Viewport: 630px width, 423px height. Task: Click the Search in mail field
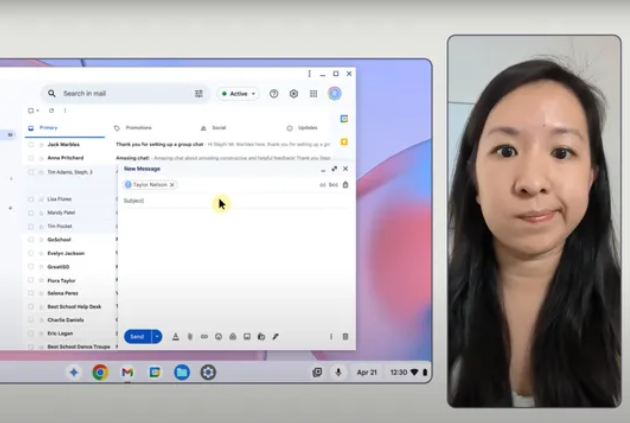coord(125,94)
